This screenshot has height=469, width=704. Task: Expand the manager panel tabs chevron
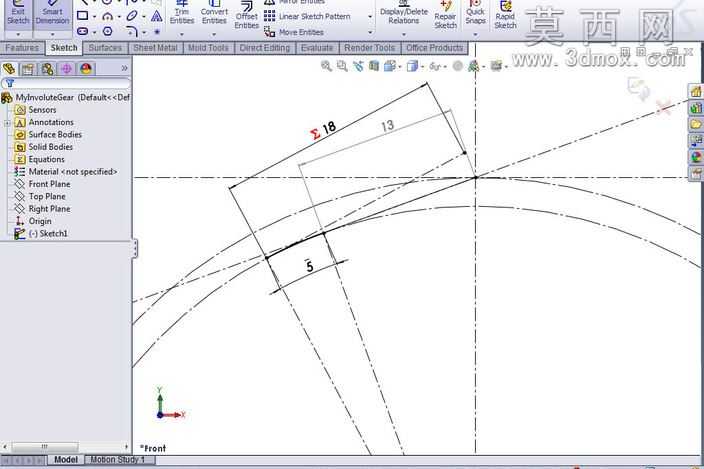(124, 68)
